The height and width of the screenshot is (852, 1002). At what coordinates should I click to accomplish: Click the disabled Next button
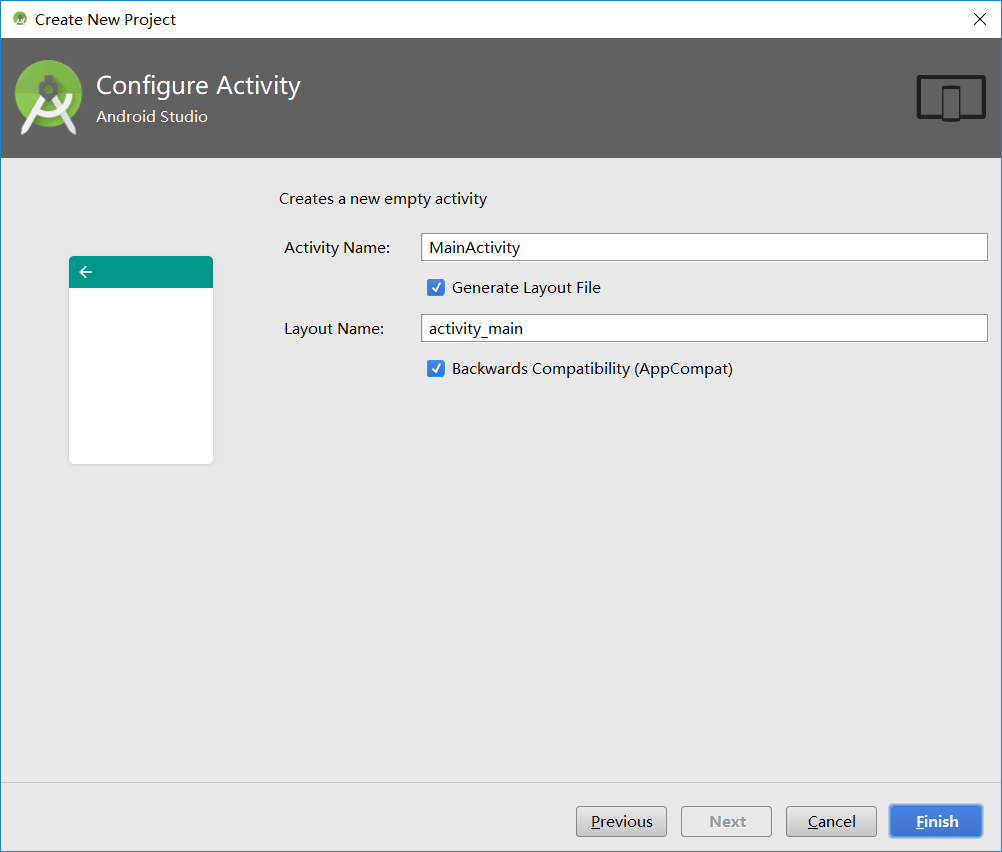[726, 821]
